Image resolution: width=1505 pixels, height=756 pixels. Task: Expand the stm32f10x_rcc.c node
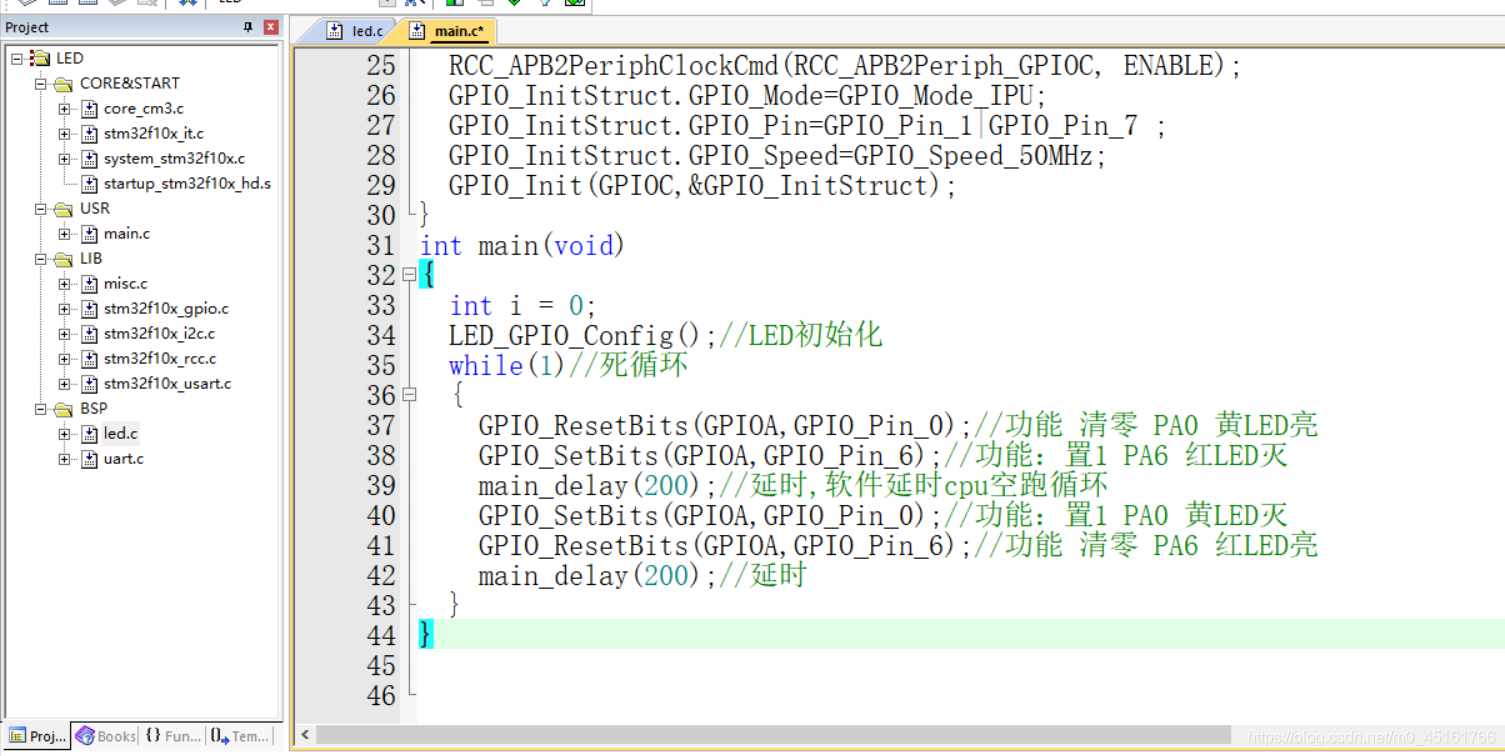64,358
